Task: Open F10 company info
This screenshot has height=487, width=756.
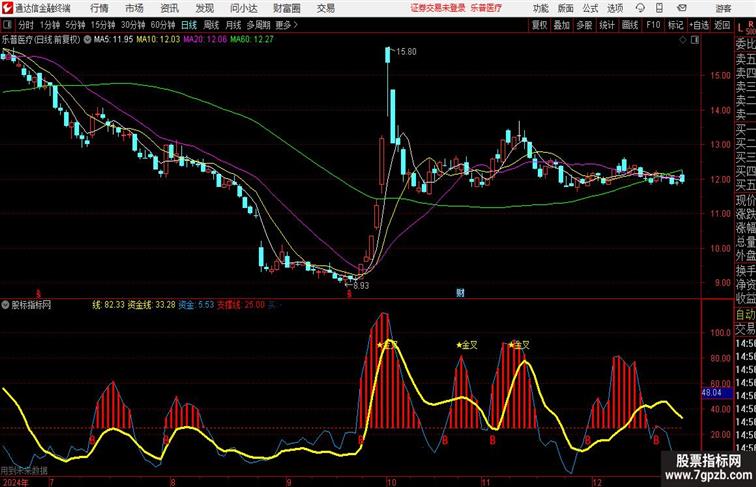Action: 653,25
